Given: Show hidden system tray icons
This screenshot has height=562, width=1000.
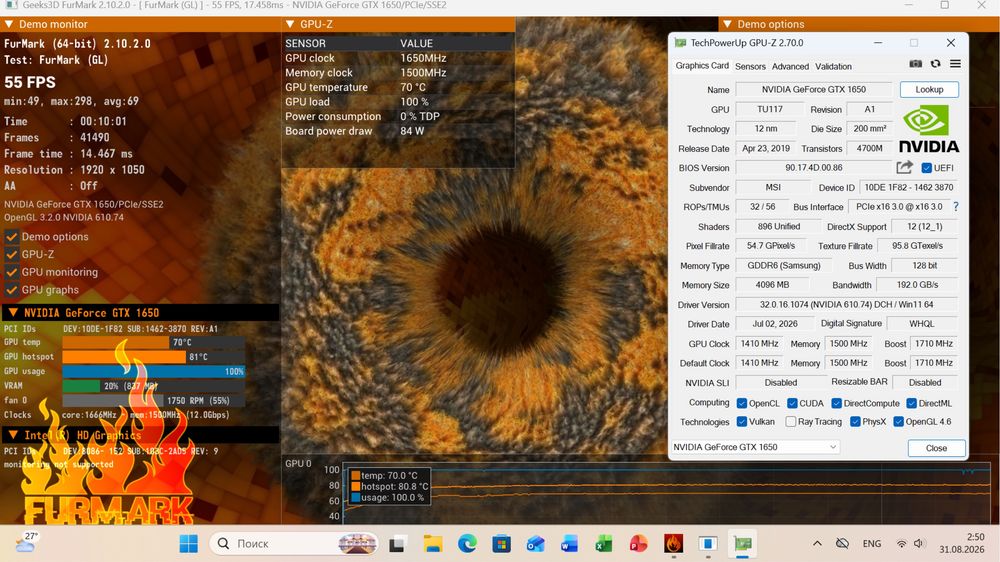Looking at the screenshot, I should pos(817,544).
